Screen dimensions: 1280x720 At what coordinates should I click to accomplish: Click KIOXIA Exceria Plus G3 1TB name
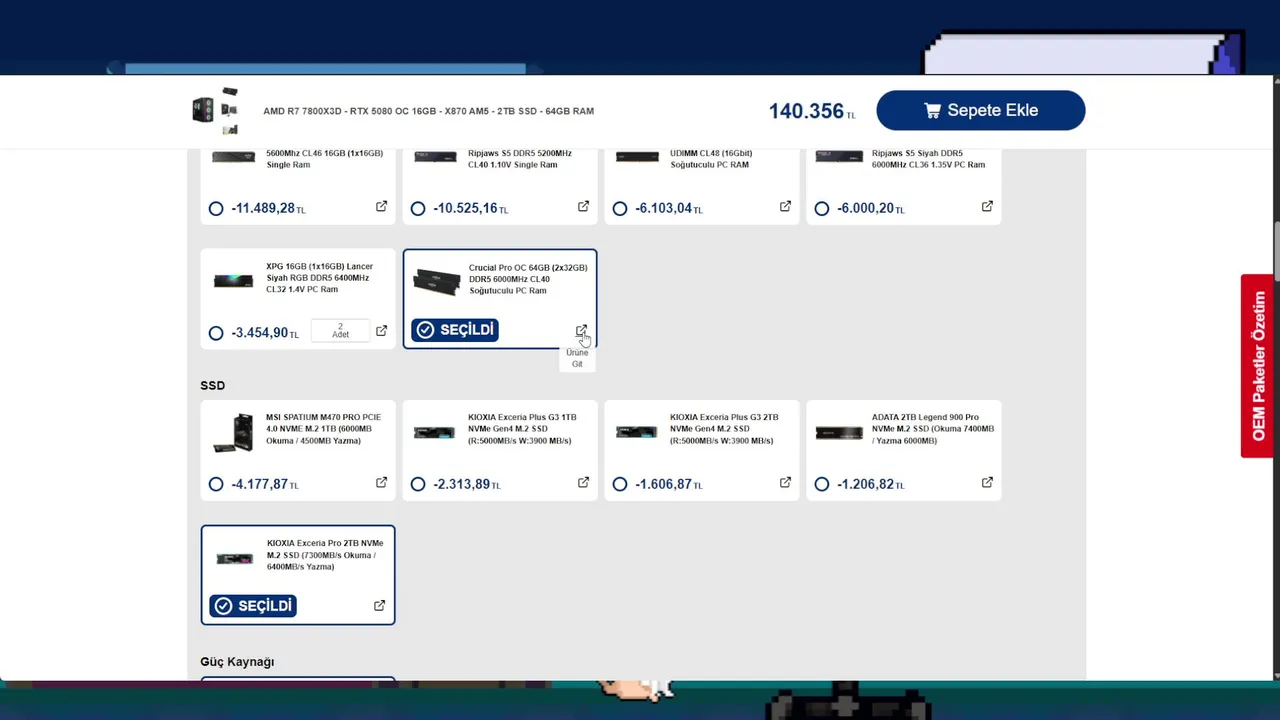523,429
